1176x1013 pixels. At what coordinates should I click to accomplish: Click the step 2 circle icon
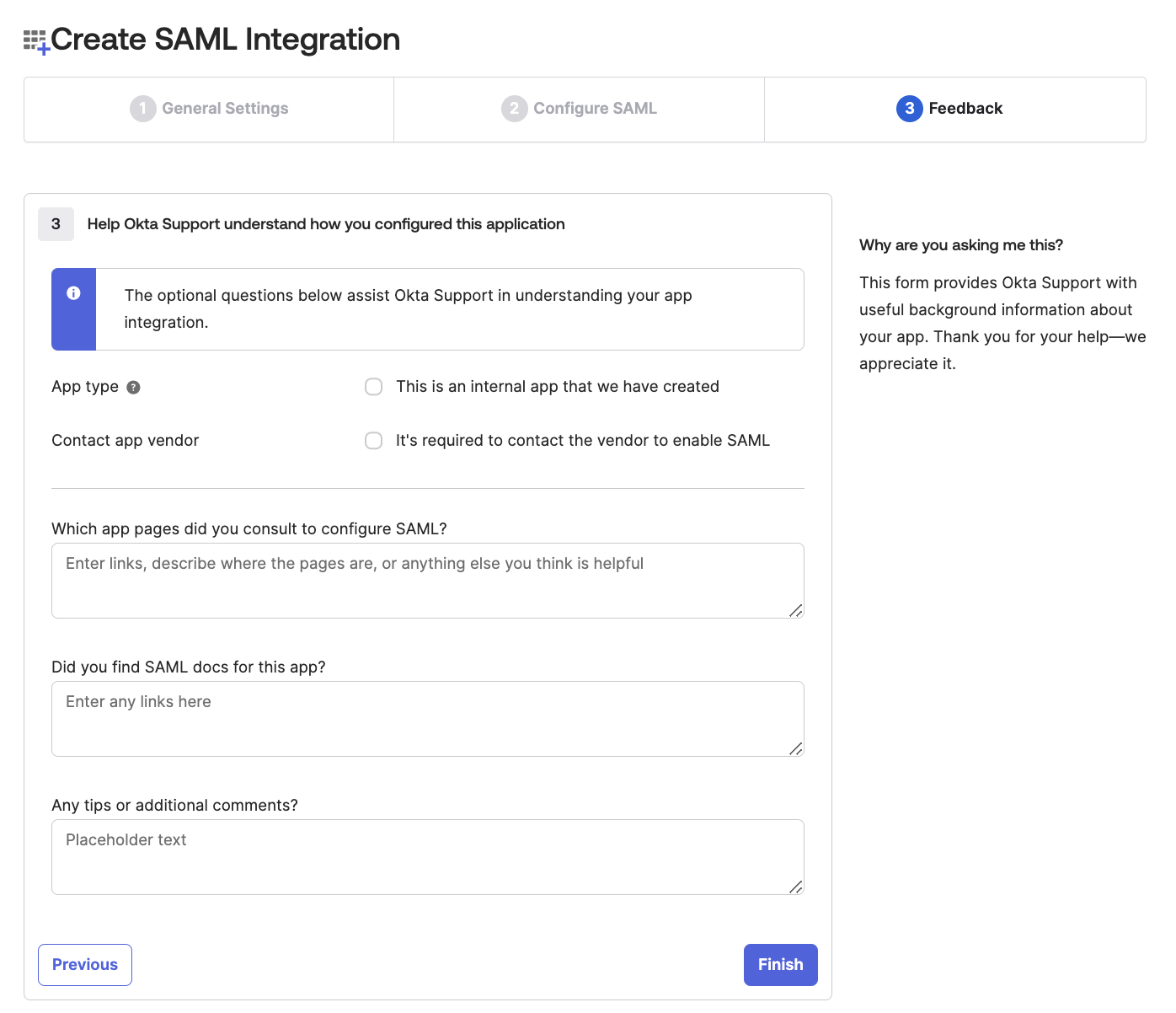coord(515,109)
